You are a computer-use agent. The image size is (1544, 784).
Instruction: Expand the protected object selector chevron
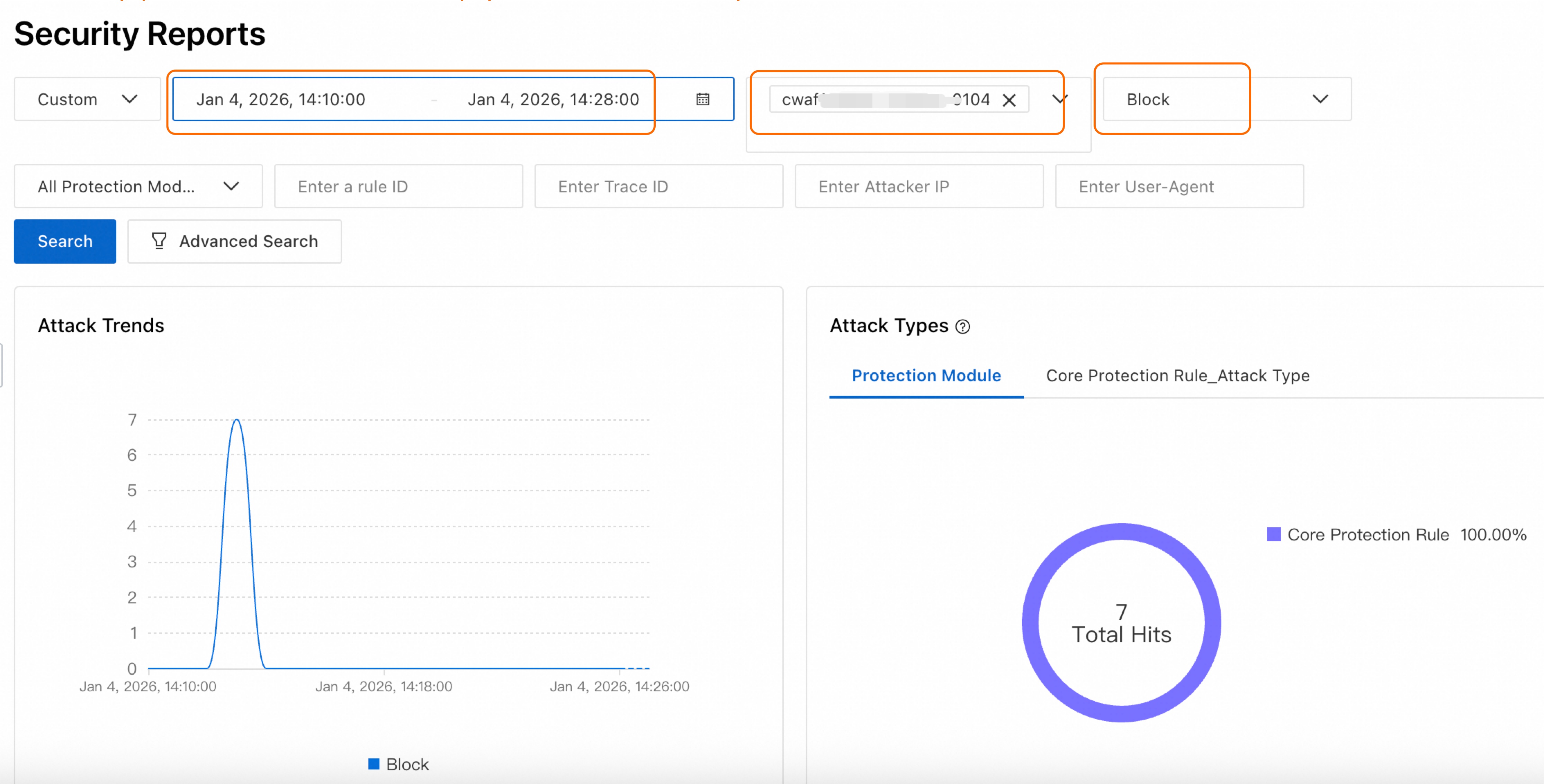tap(1060, 99)
